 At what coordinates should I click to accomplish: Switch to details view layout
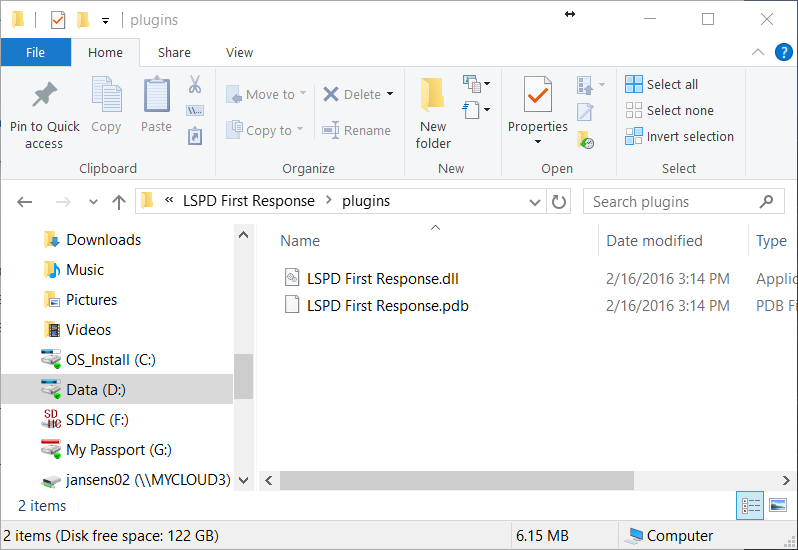tap(750, 506)
